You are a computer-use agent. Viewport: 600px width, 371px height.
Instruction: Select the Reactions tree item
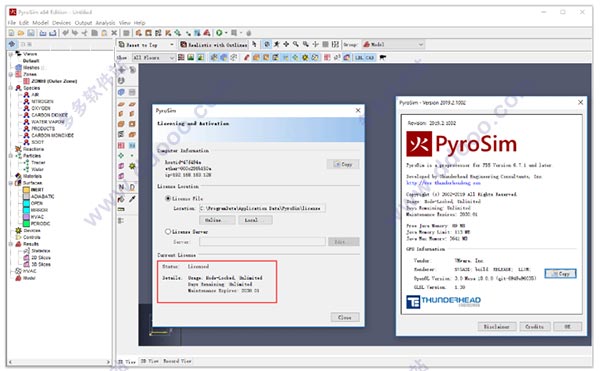click(33, 149)
